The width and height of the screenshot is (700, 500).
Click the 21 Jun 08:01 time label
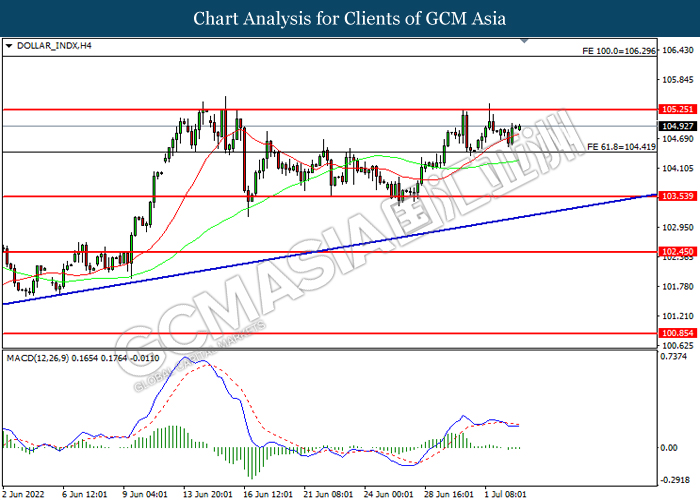coord(328,494)
